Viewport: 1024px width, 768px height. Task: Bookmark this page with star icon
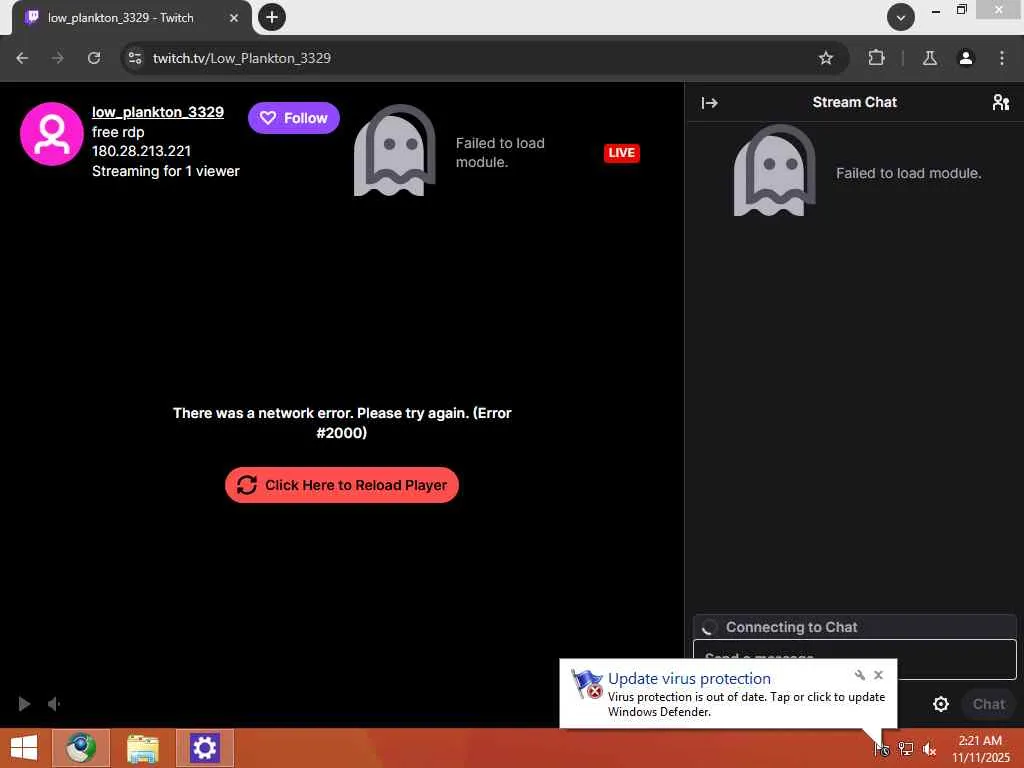(x=825, y=58)
